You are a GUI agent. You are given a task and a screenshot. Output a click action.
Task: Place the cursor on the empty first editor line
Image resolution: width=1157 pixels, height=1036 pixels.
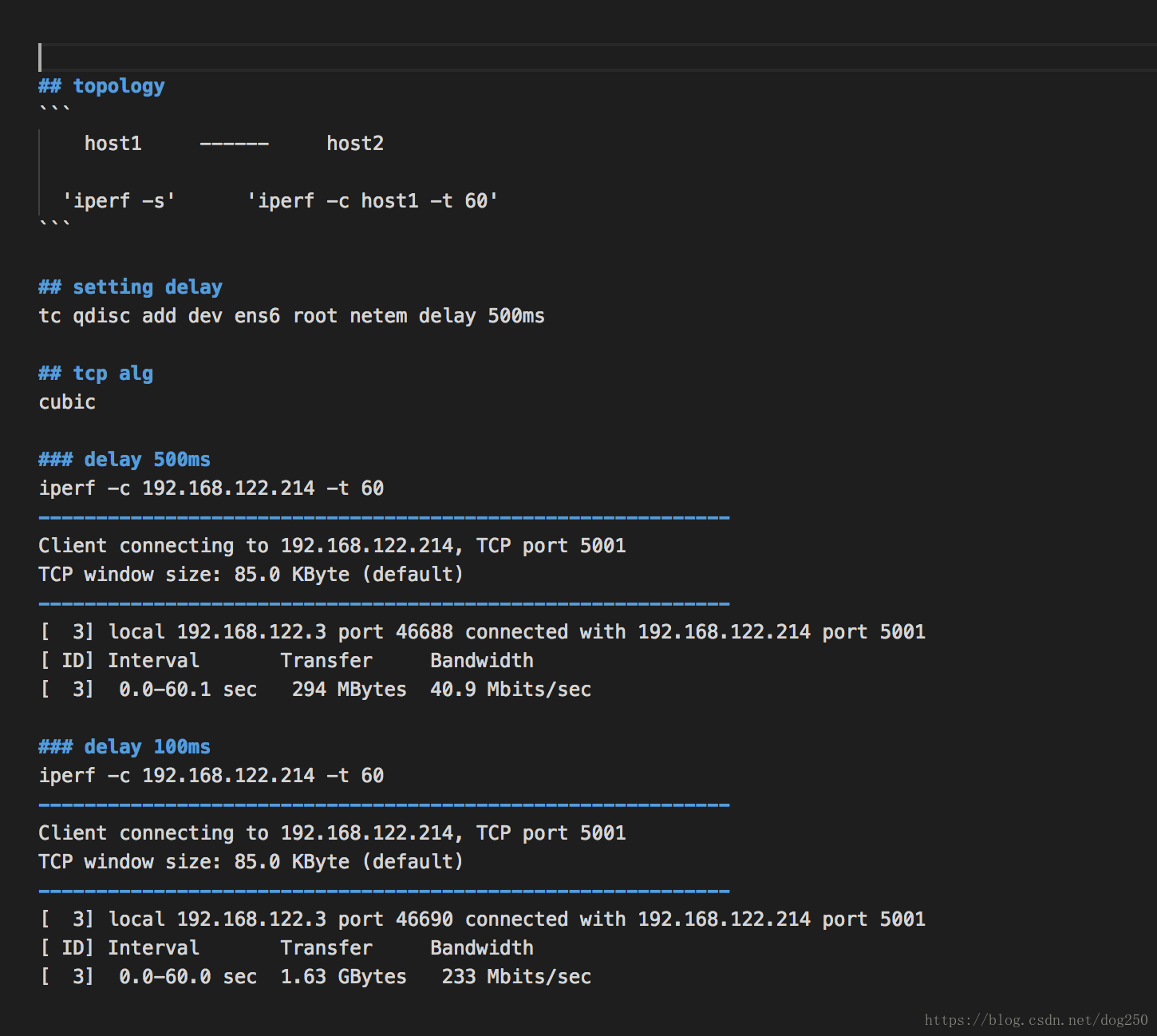(x=597, y=57)
